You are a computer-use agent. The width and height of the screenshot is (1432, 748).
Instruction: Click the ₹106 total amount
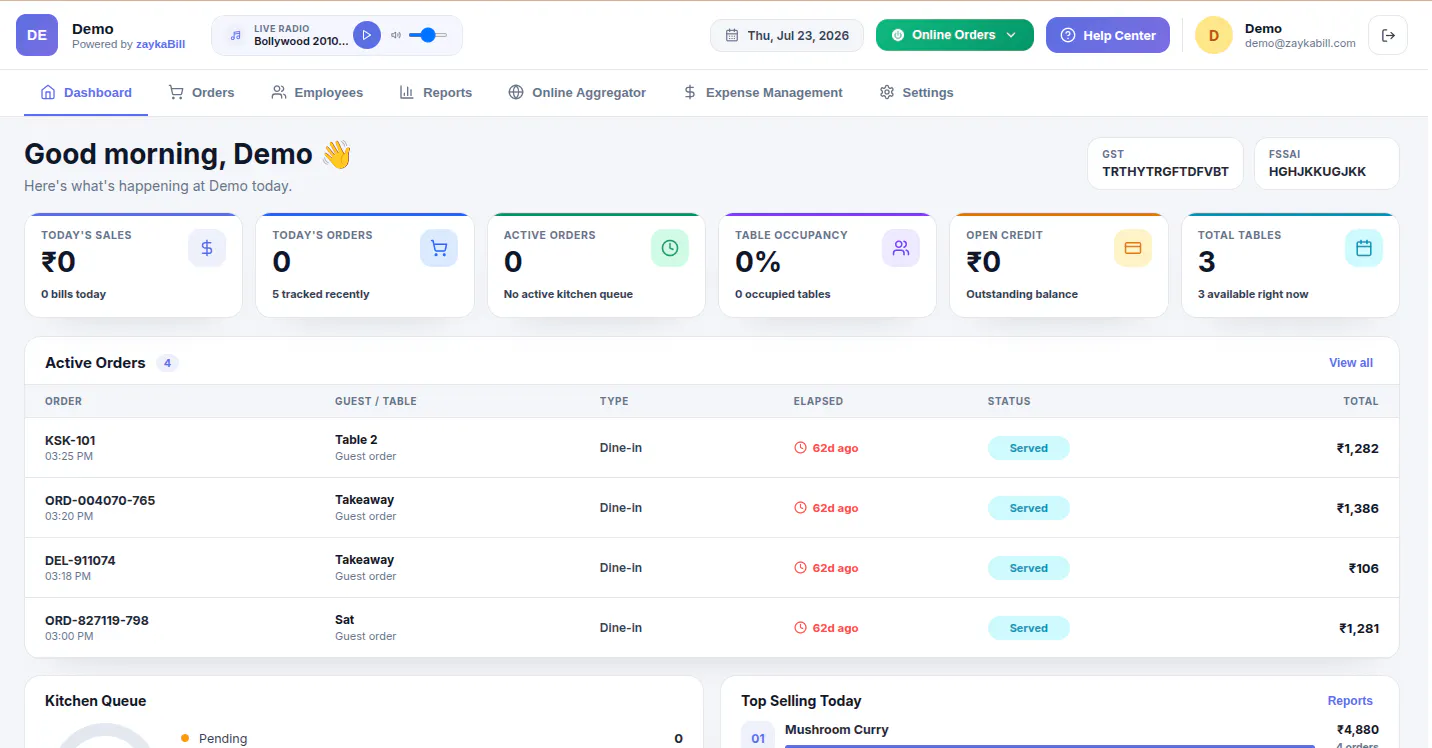(1364, 568)
